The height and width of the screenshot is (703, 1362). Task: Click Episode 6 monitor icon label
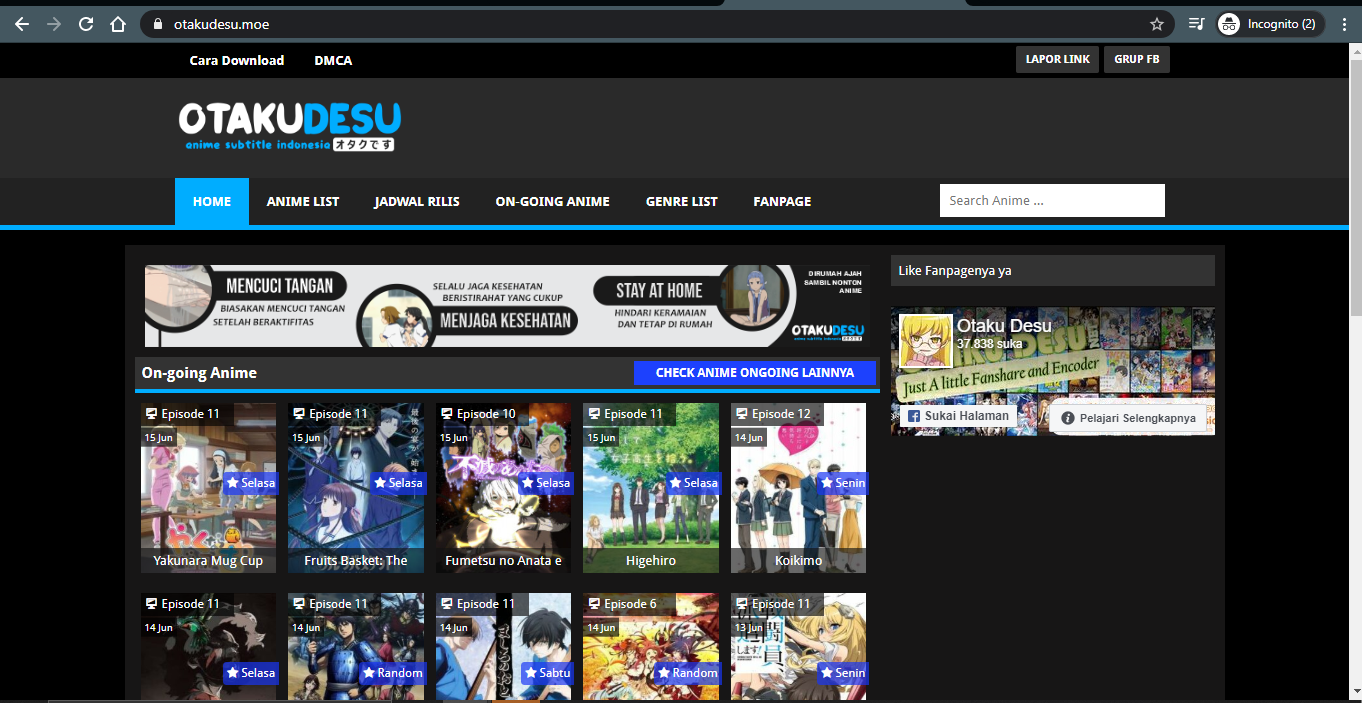[x=594, y=604]
